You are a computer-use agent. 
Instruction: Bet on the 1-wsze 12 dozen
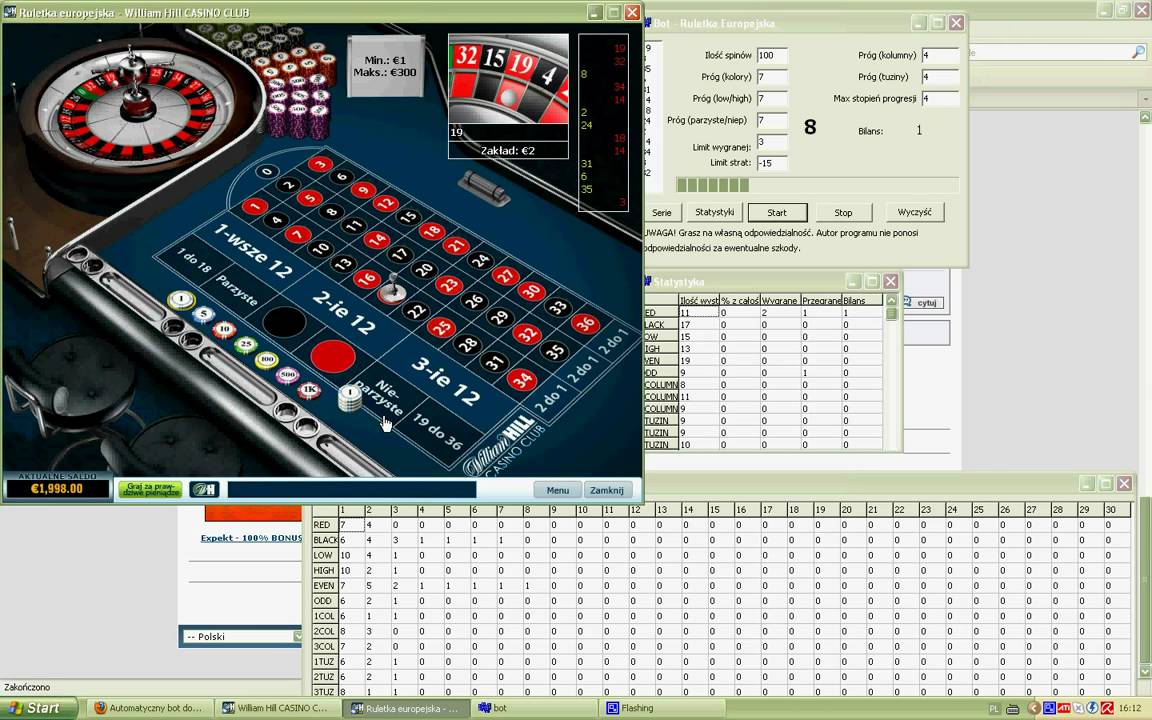[x=253, y=251]
